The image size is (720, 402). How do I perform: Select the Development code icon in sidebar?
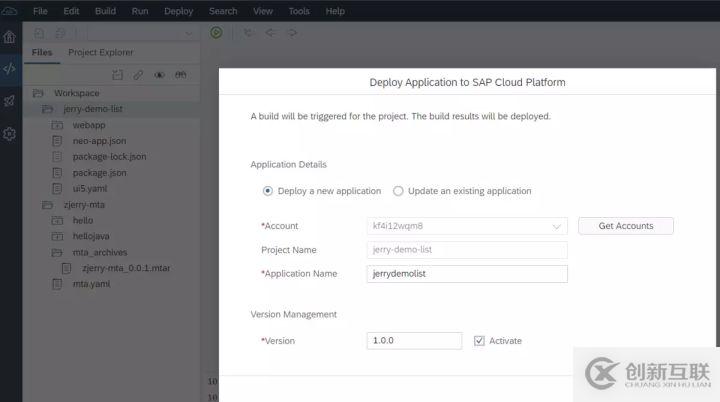(x=9, y=69)
